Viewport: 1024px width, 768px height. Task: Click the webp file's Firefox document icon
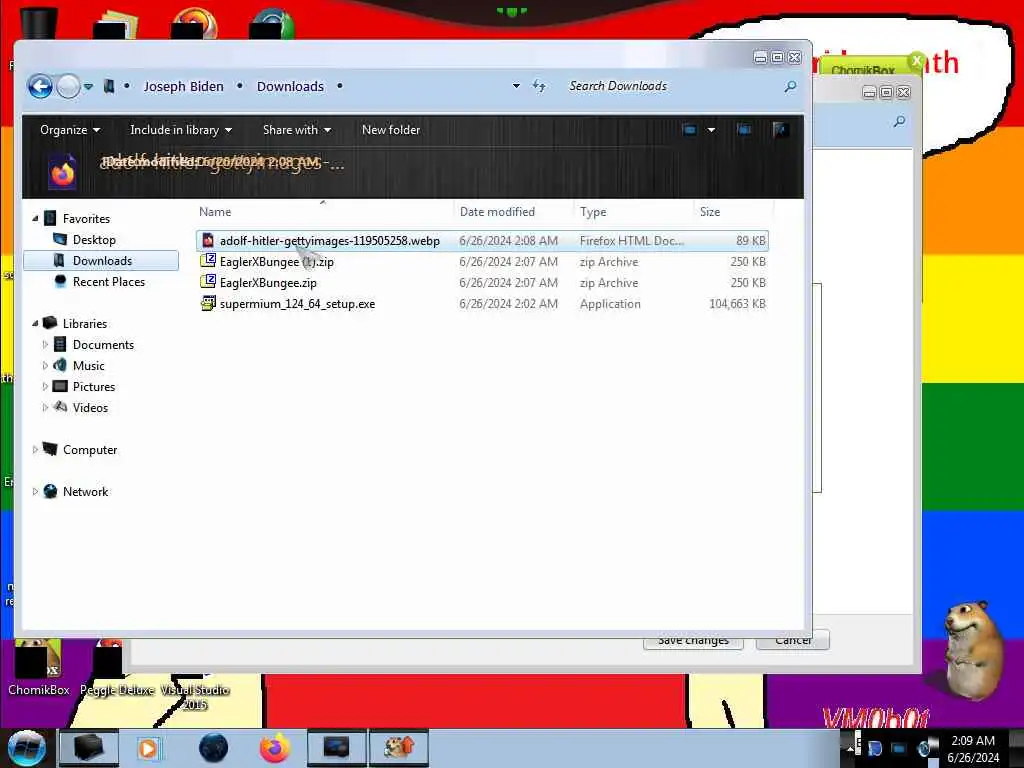click(x=208, y=240)
